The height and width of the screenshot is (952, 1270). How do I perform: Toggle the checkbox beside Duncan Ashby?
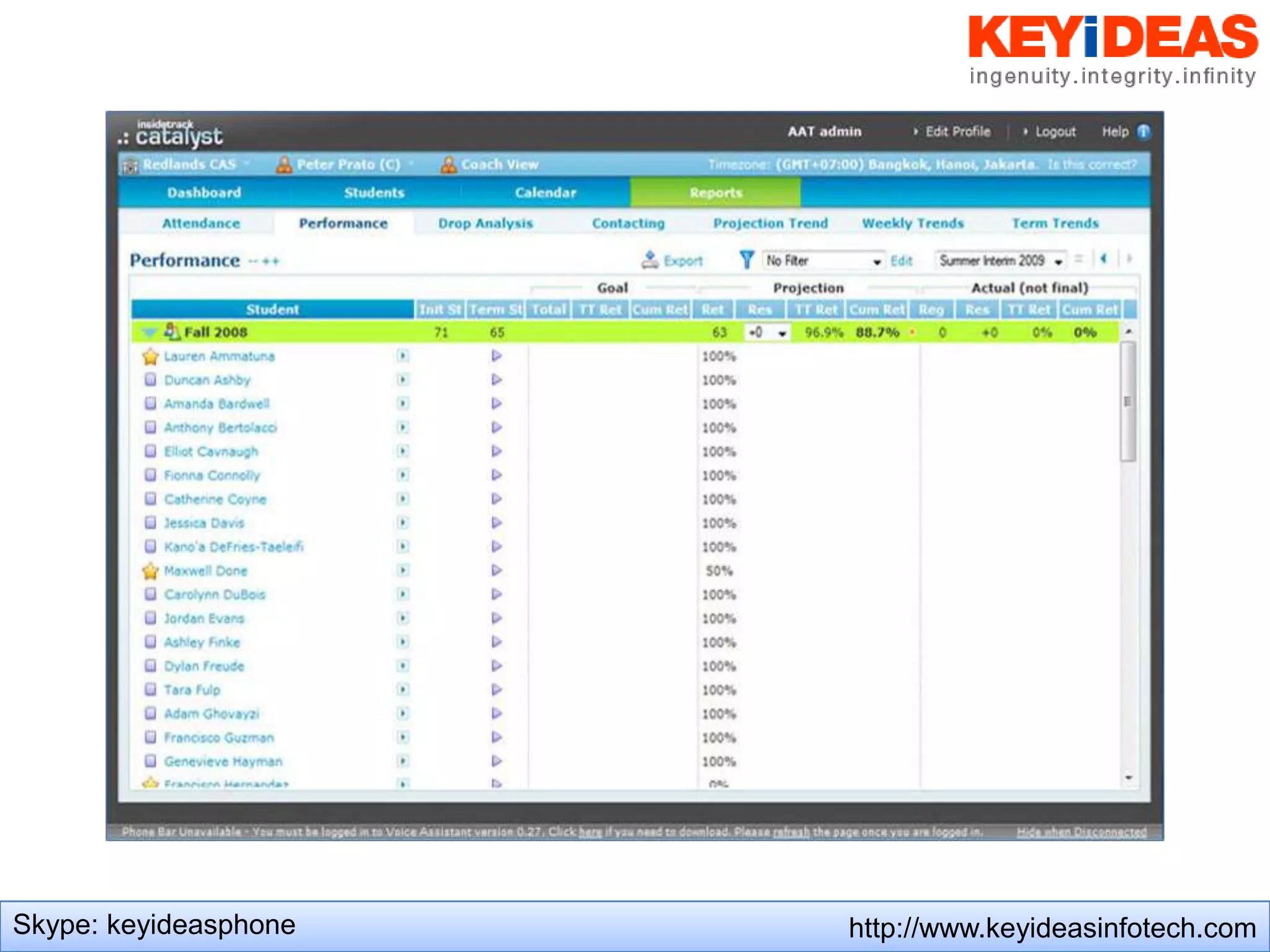click(x=150, y=379)
